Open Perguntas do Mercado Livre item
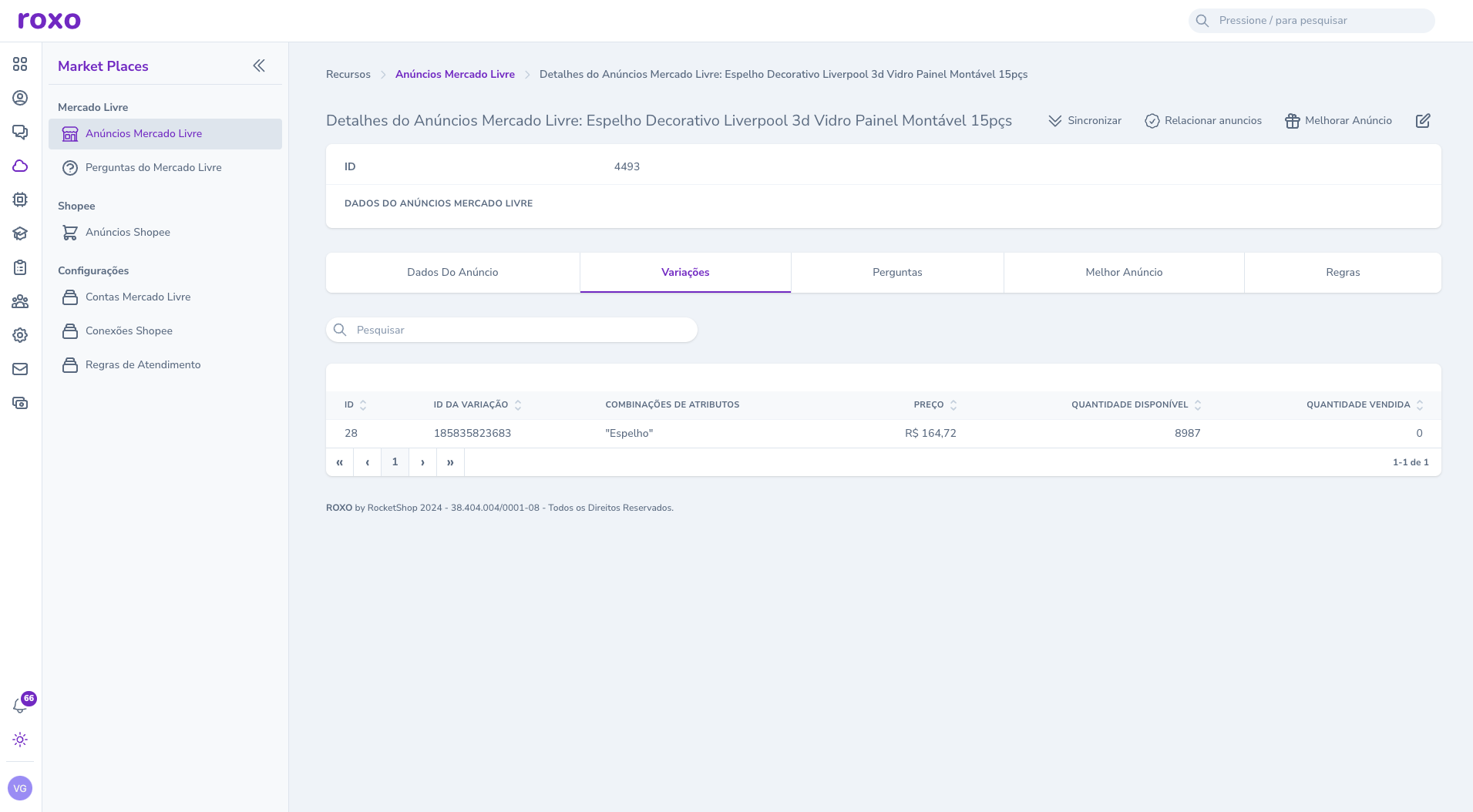 pos(165,167)
